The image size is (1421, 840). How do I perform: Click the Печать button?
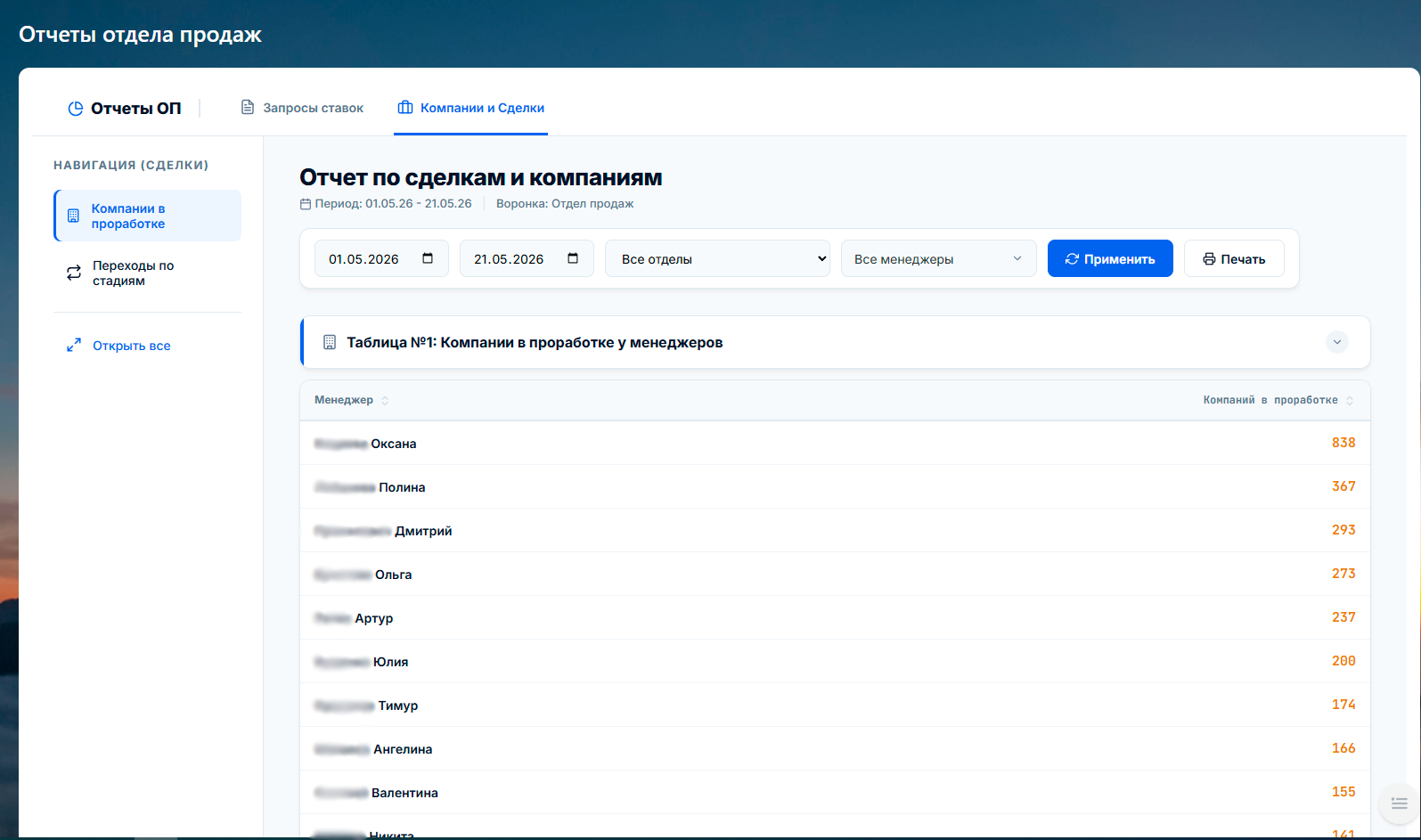click(1234, 258)
